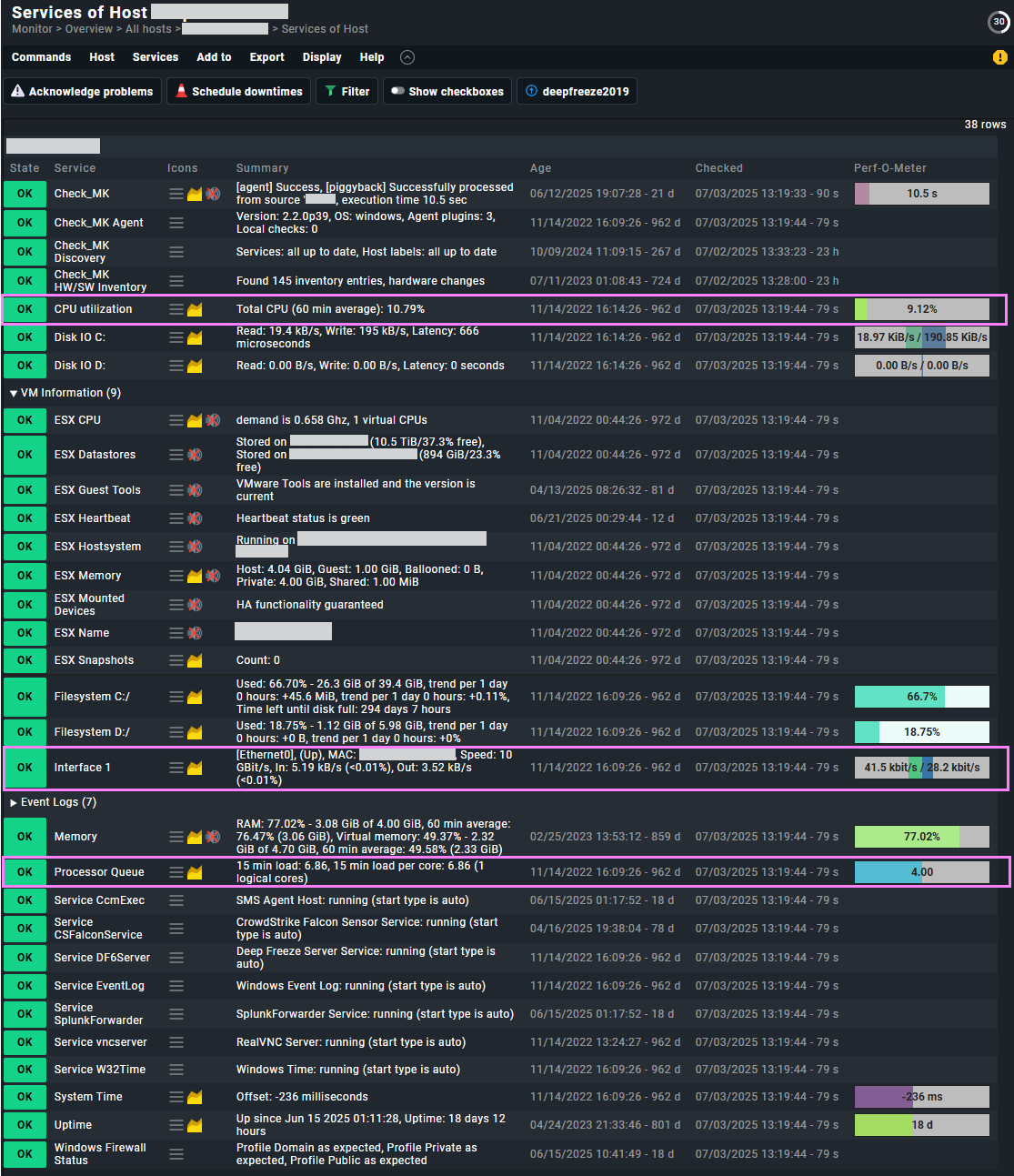This screenshot has height=1176, width=1014.
Task: Open the Commands menu
Action: click(41, 57)
